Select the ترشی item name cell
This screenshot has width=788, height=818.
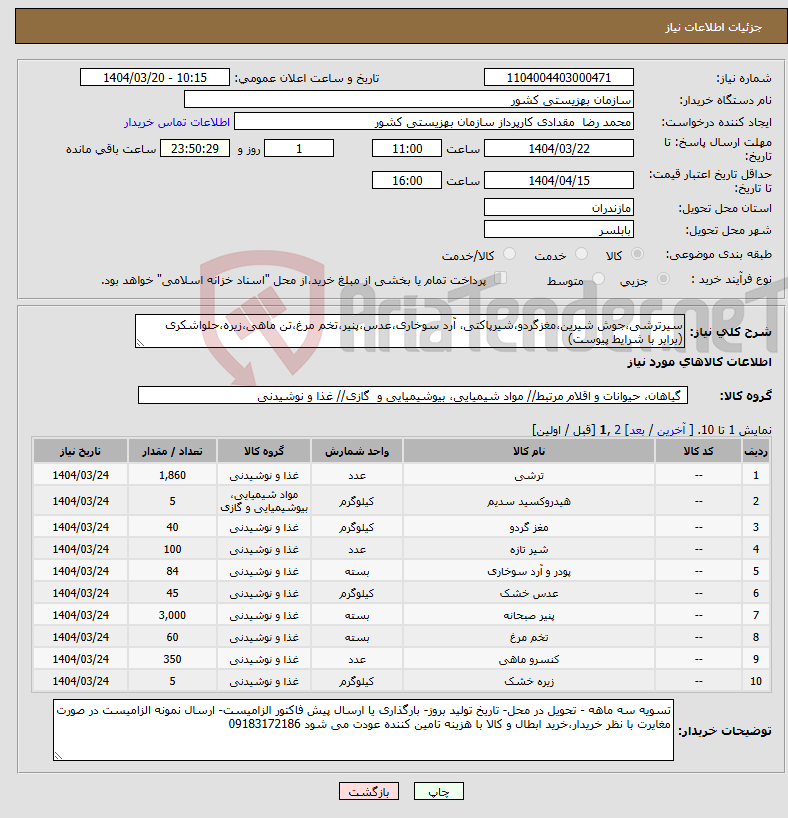[529, 475]
